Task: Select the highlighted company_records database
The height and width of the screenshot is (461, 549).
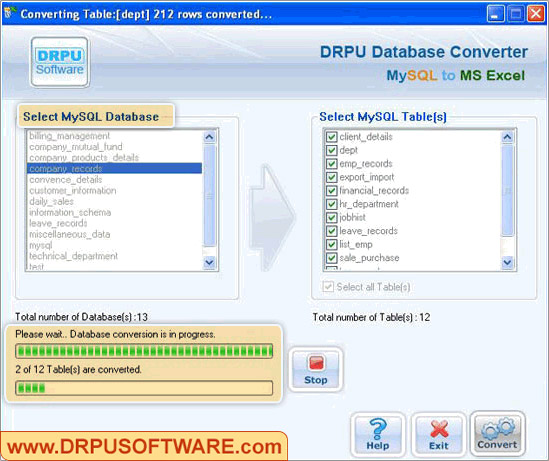Action: coord(114,168)
